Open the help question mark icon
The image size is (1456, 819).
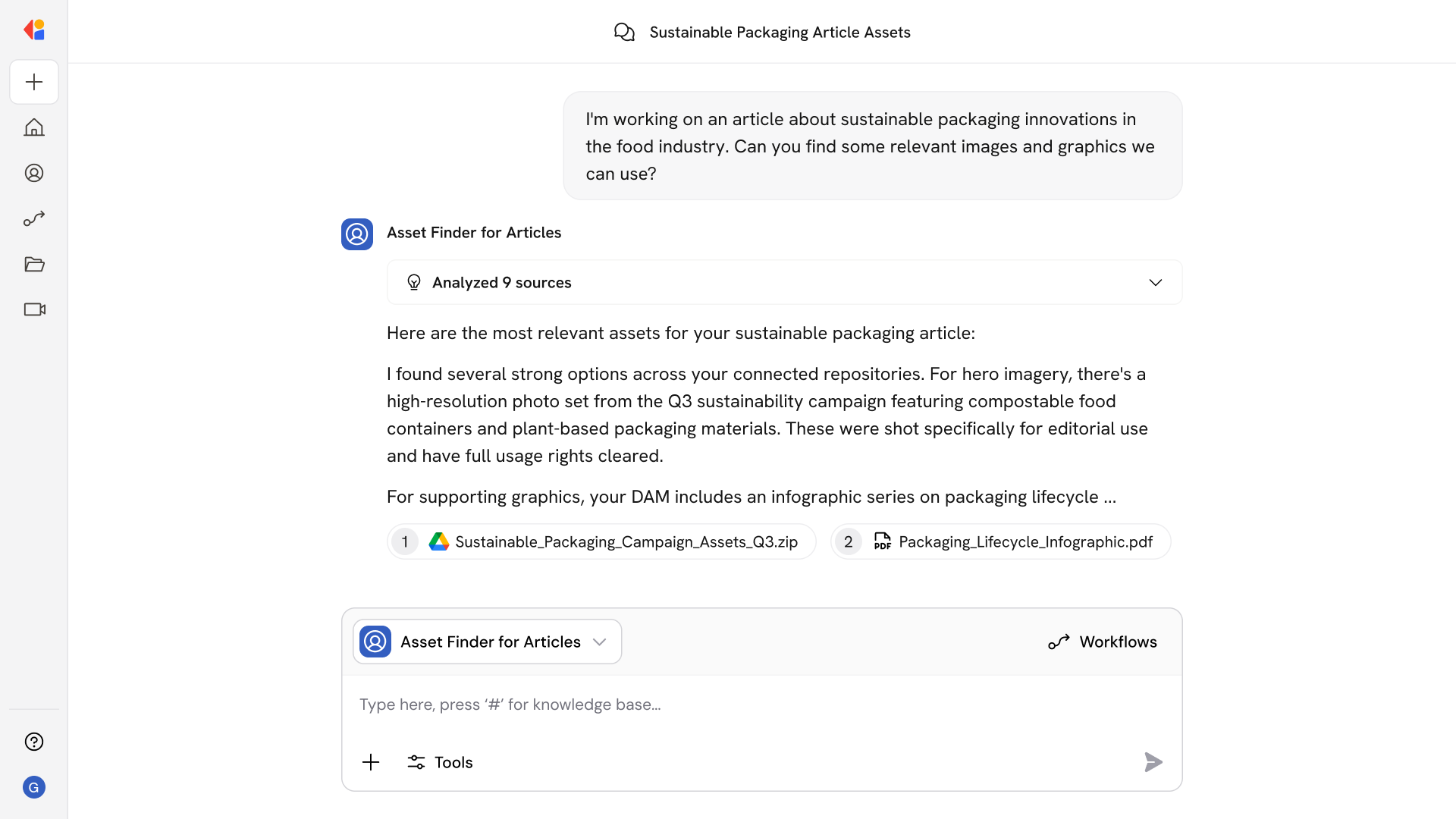[34, 742]
